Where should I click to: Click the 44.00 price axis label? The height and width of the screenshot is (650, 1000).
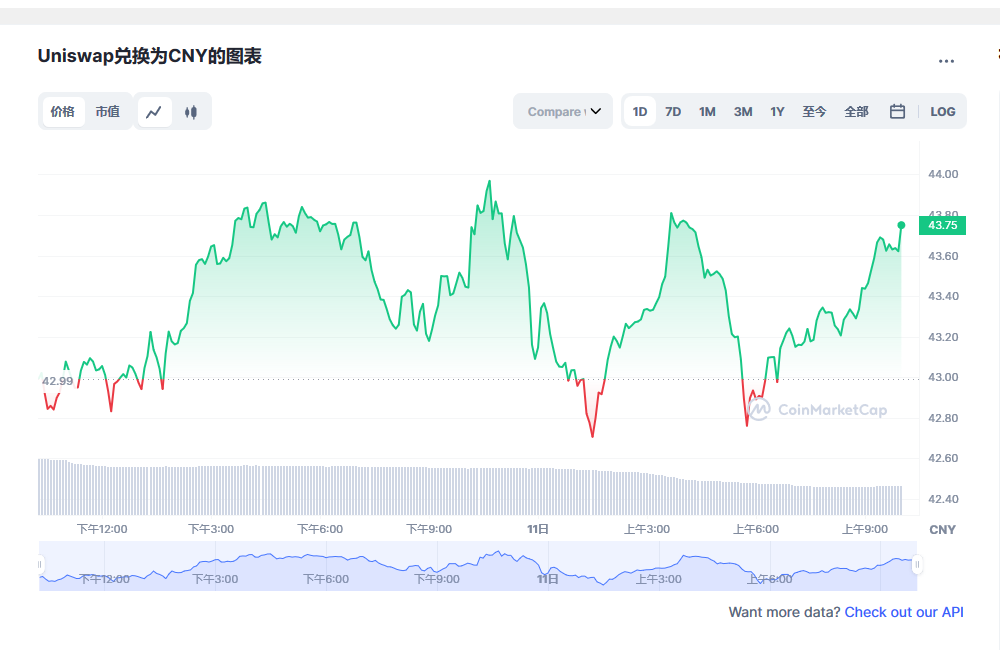943,174
